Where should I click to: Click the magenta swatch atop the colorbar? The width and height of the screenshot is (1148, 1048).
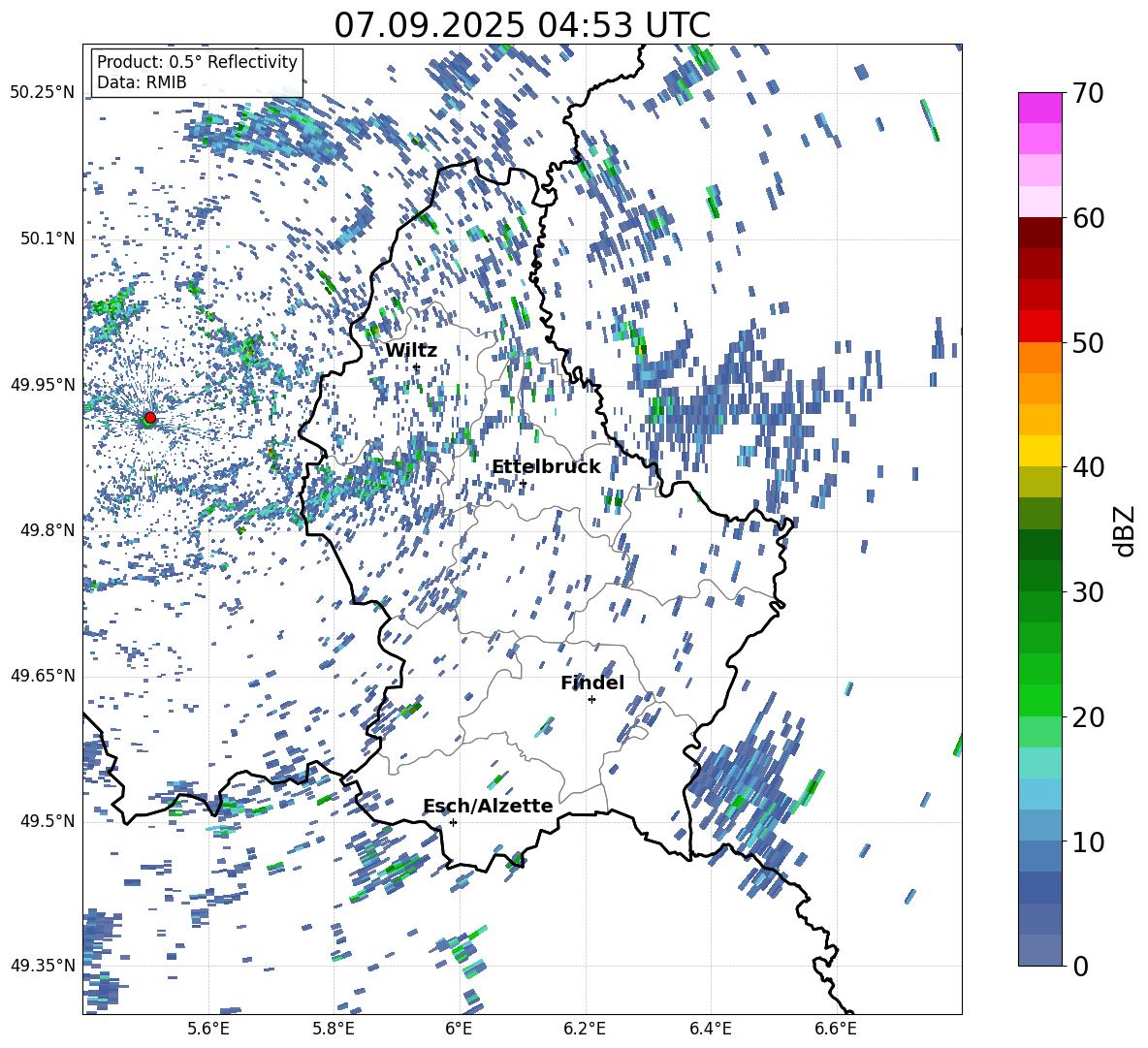point(1040,108)
